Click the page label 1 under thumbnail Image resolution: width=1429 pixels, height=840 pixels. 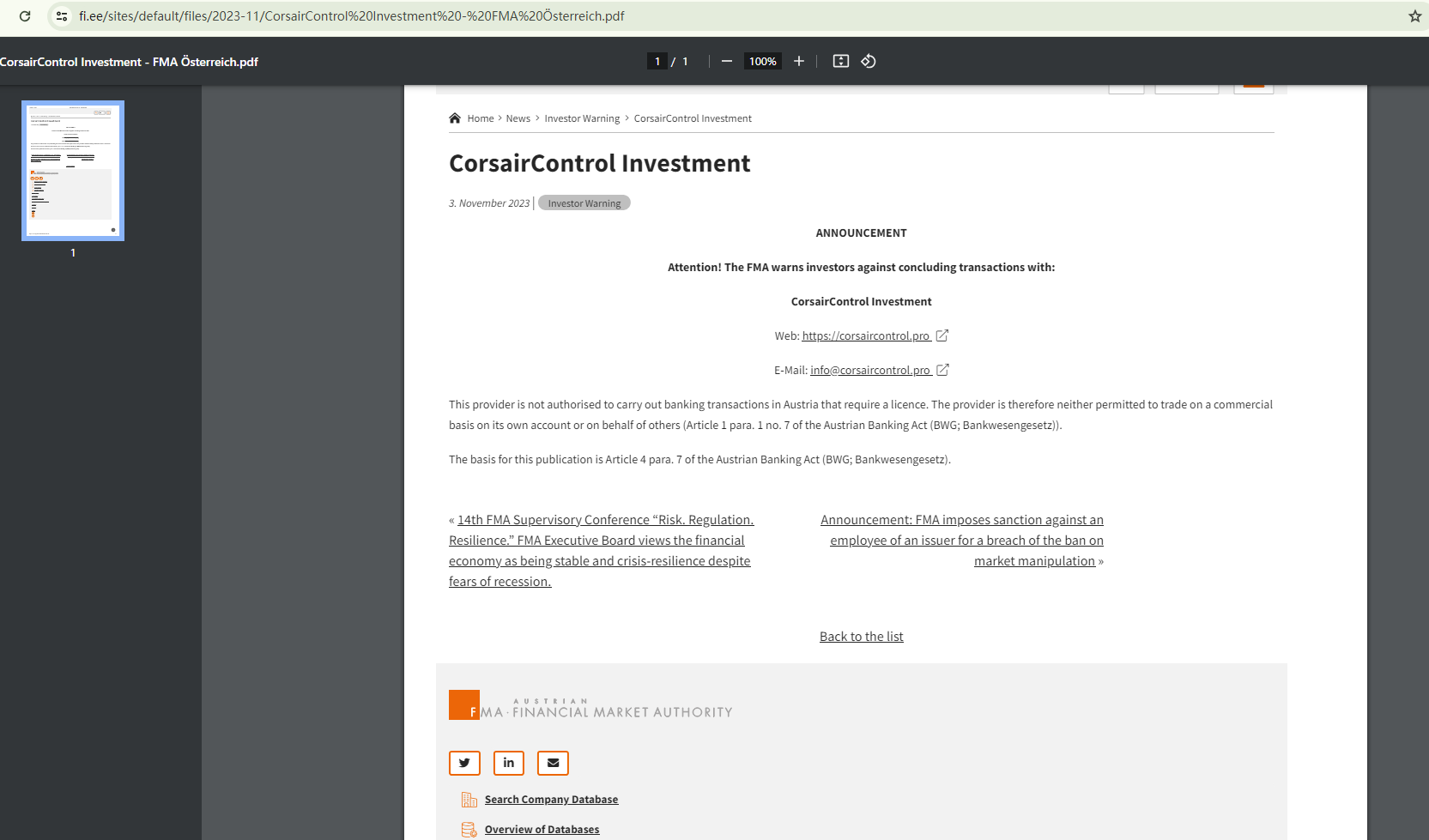(x=73, y=253)
